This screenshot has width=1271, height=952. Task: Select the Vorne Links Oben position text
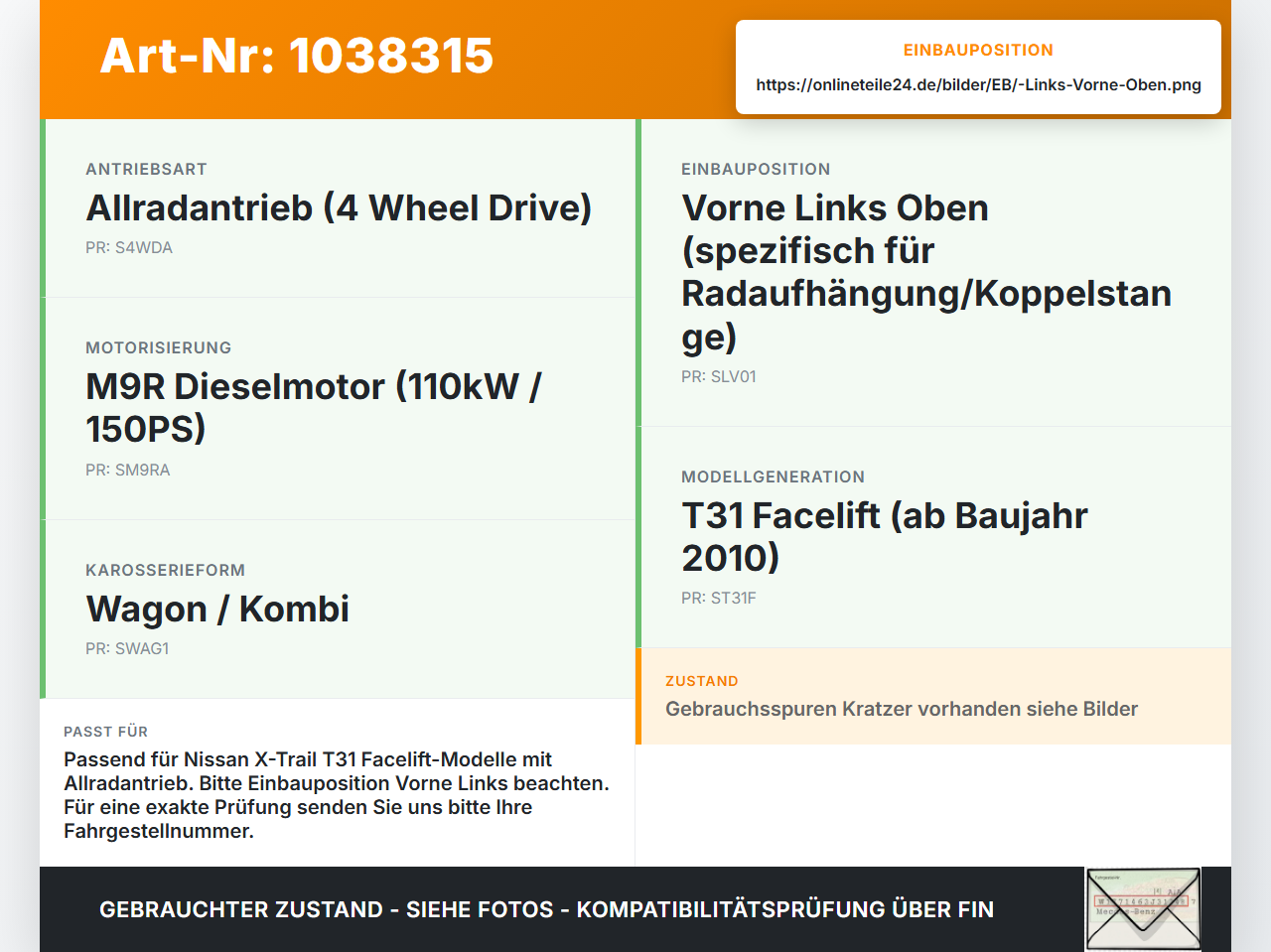coord(926,272)
